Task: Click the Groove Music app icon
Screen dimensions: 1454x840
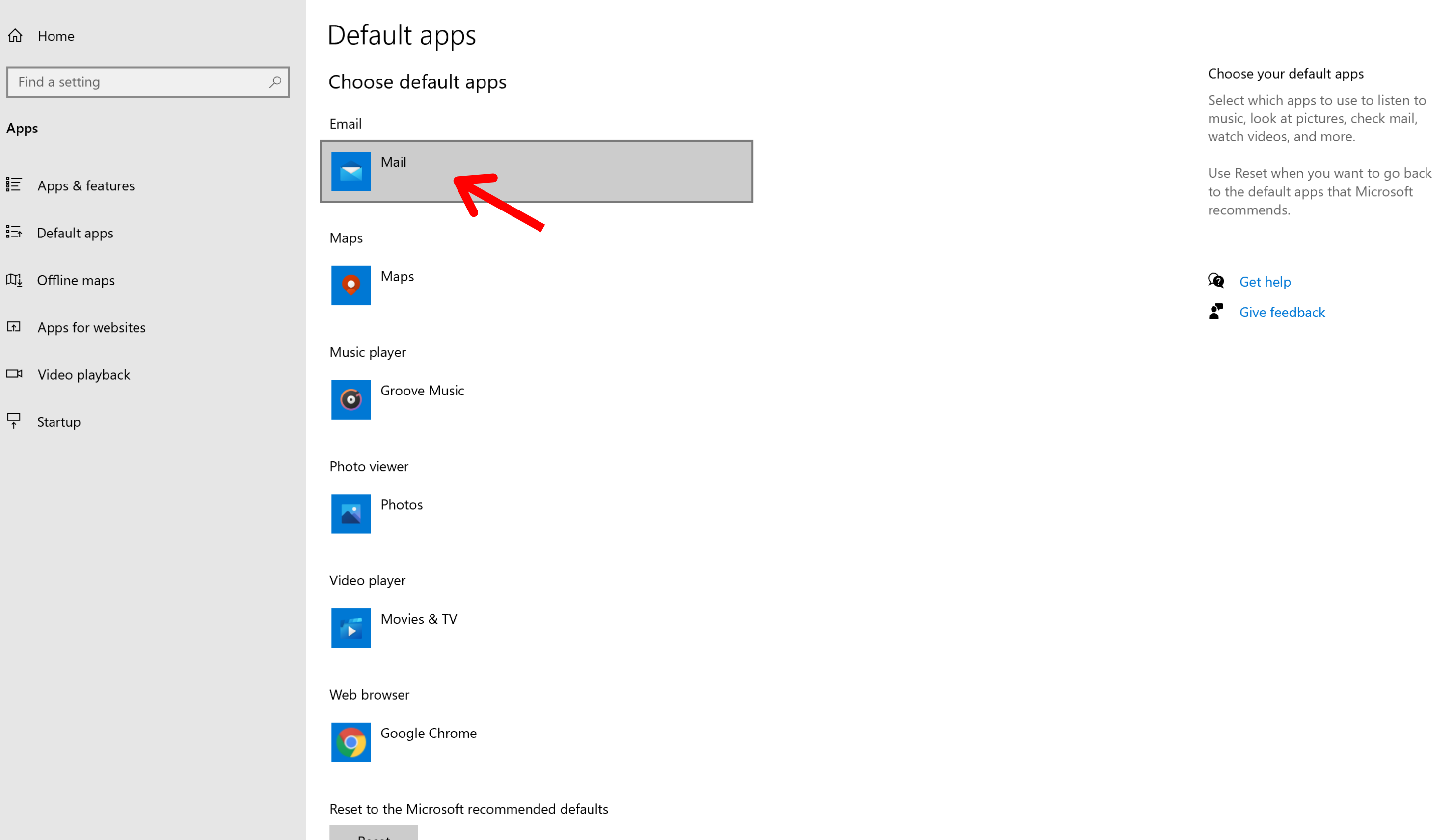Action: pyautogui.click(x=351, y=399)
